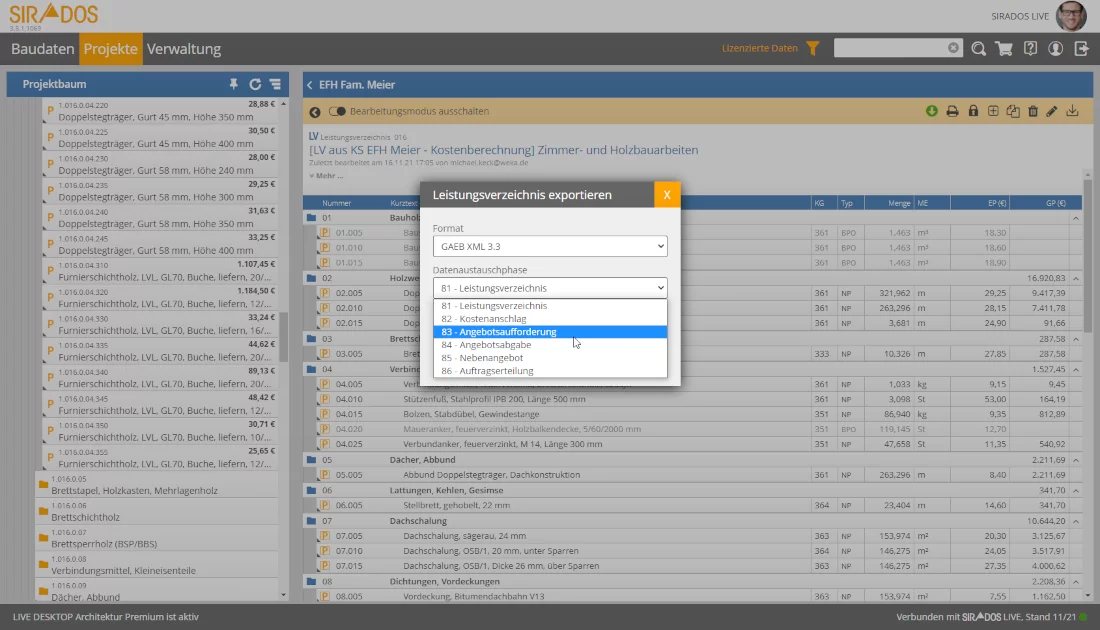Screen dimensions: 1100x630
Task: Refresh the Projektbaum tree
Action: coord(255,85)
